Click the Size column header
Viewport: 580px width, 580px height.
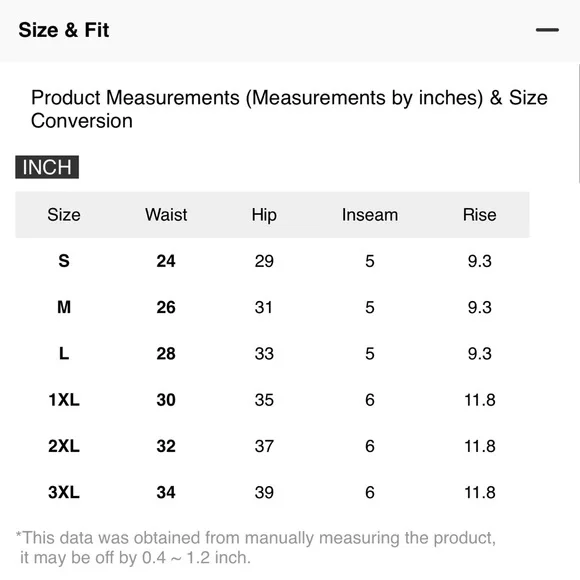(64, 215)
